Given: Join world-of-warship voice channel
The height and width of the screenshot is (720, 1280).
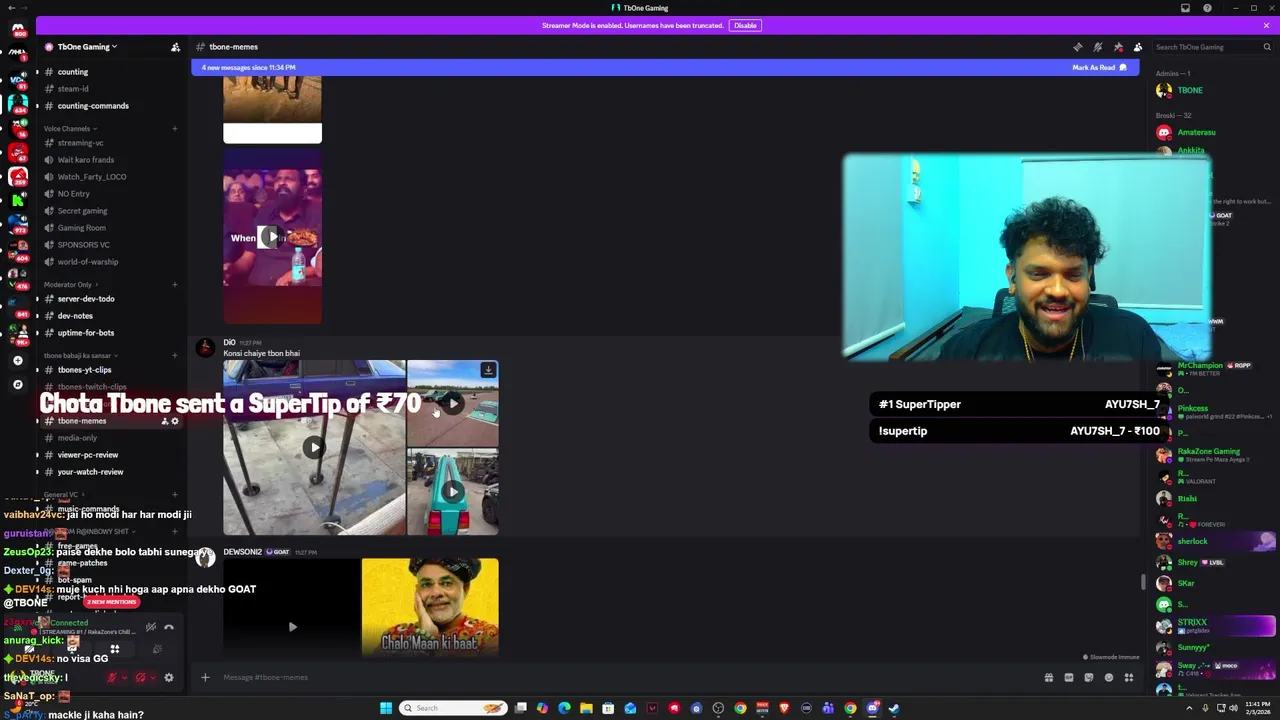Looking at the screenshot, I should (110, 262).
